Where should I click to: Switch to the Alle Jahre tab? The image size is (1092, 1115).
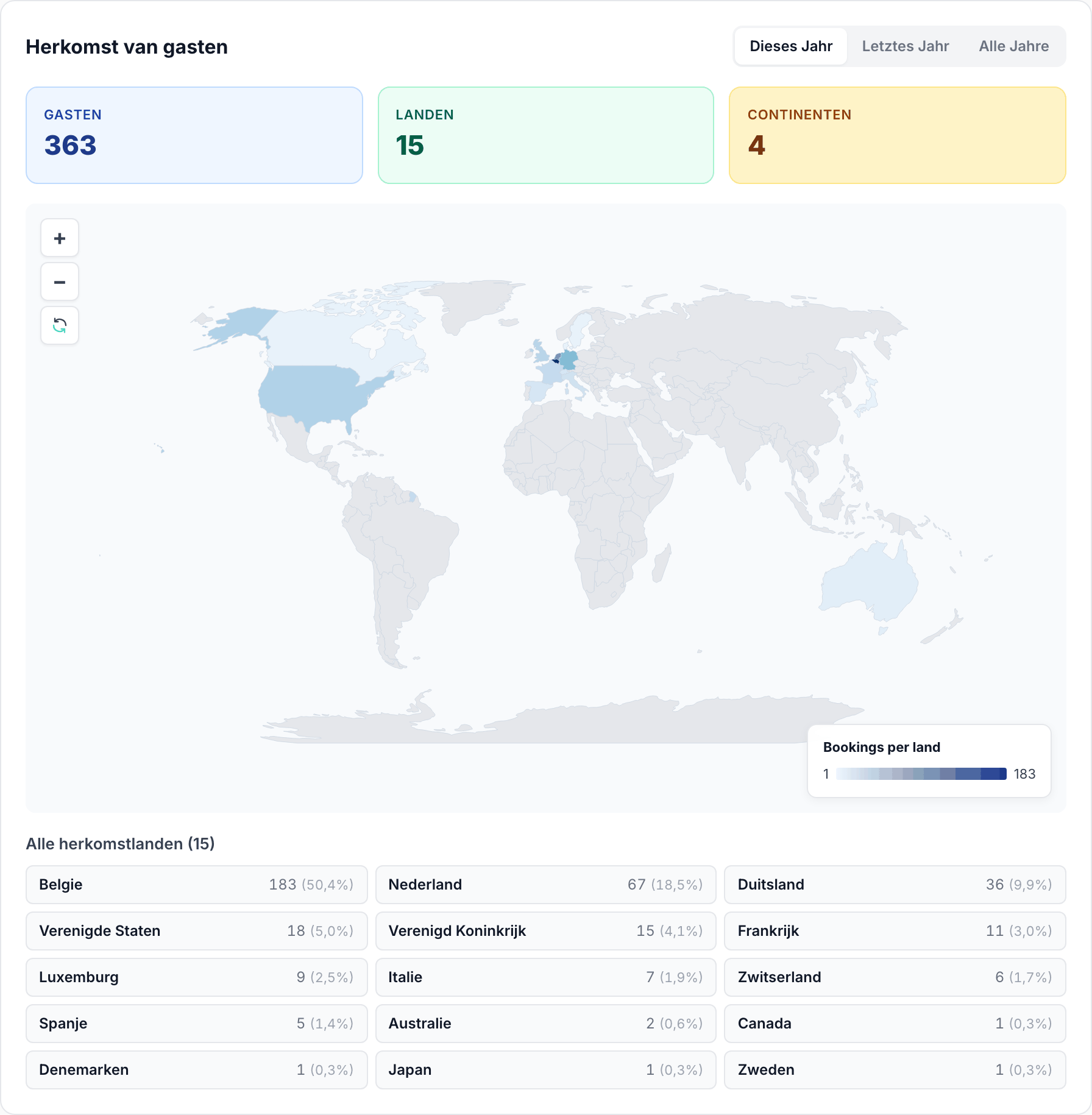[x=1013, y=46]
